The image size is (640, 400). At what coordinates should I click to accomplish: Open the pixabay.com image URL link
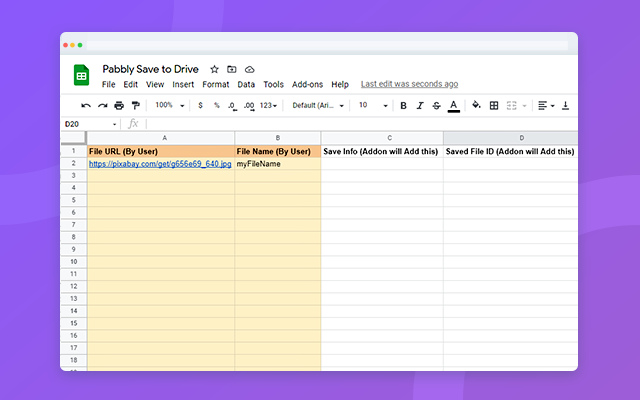pos(160,164)
